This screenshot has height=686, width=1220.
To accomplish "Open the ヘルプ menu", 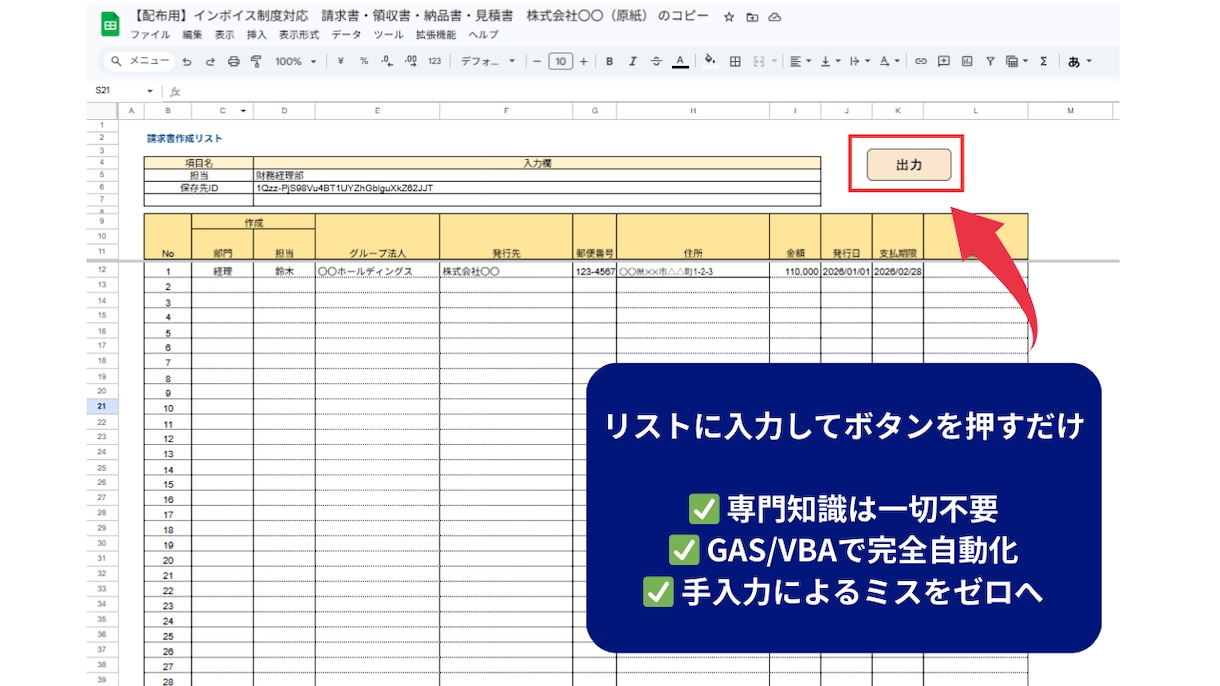I will click(483, 35).
